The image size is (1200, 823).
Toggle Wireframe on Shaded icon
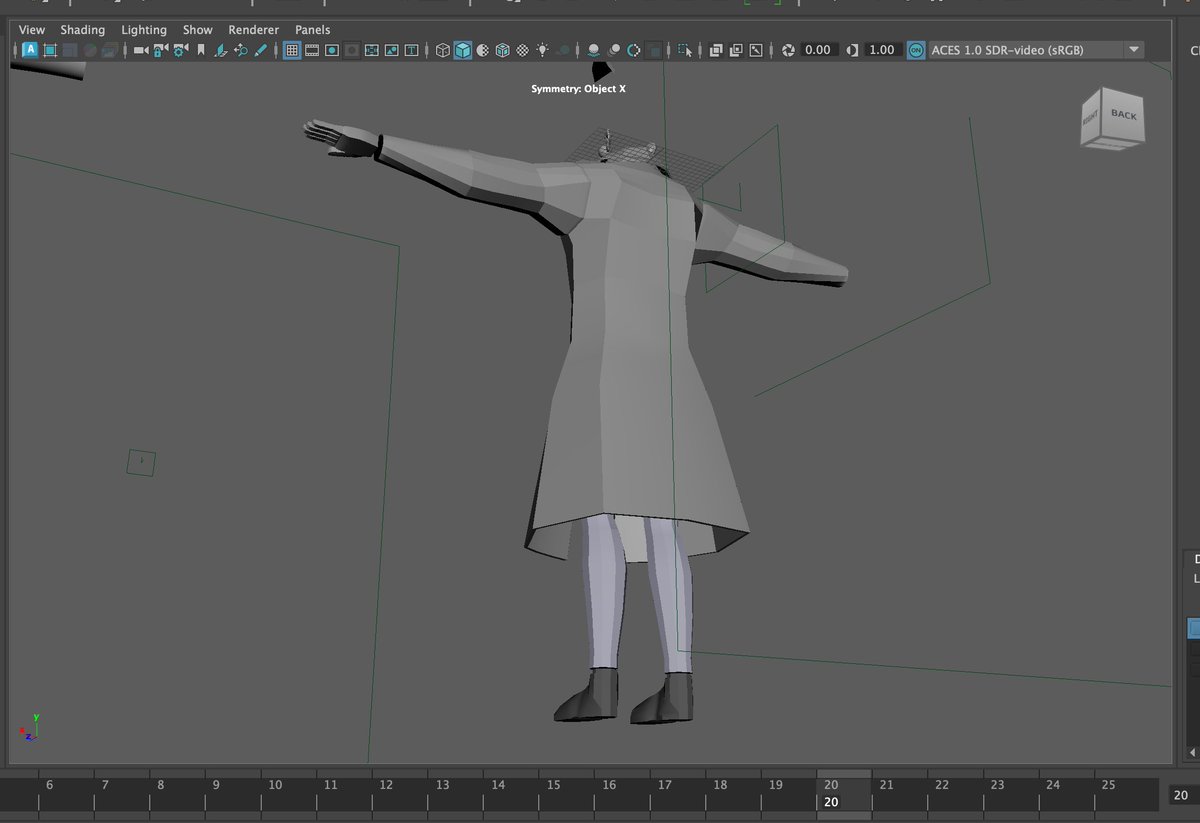coord(503,49)
